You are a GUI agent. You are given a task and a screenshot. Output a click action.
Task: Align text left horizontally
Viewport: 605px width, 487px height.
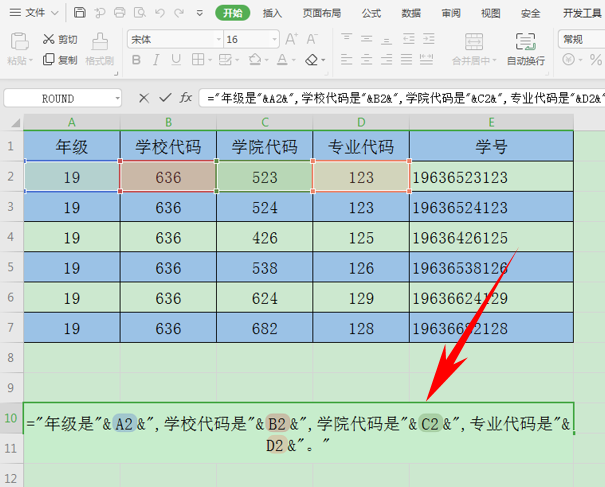(x=346, y=59)
